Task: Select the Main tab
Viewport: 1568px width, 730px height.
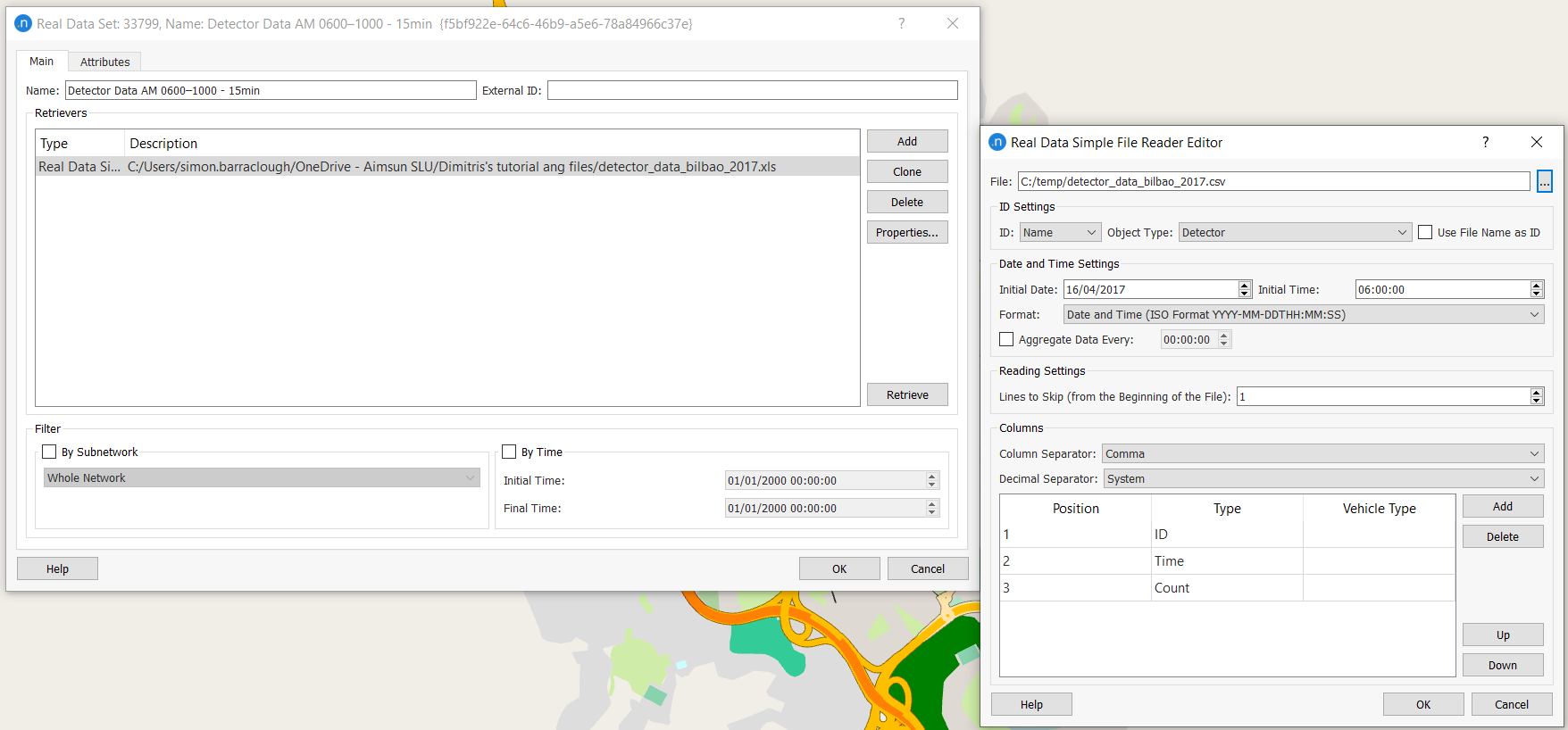Action: click(x=41, y=62)
